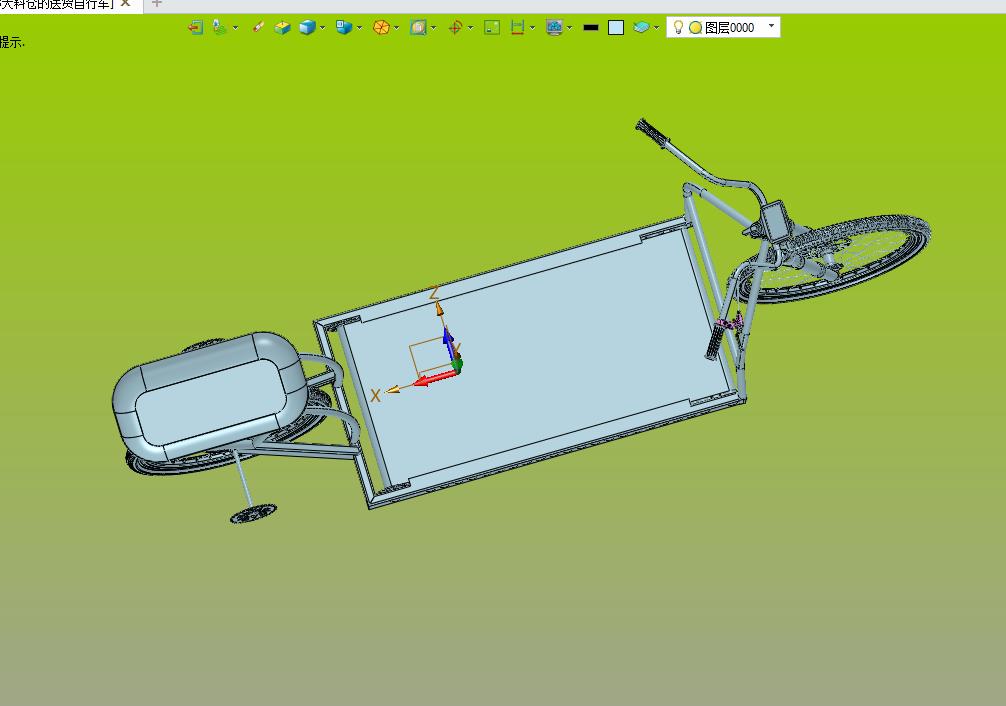Image resolution: width=1006 pixels, height=706 pixels.
Task: Expand dropdown arrow beside shaded cube icon
Action: click(323, 28)
